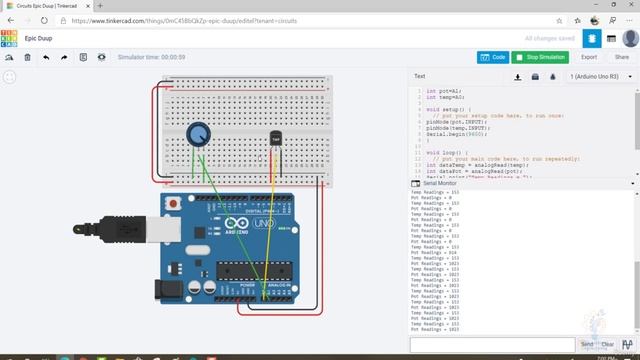This screenshot has height=360, width=640.
Task: Reload the browser page
Action: (44, 21)
